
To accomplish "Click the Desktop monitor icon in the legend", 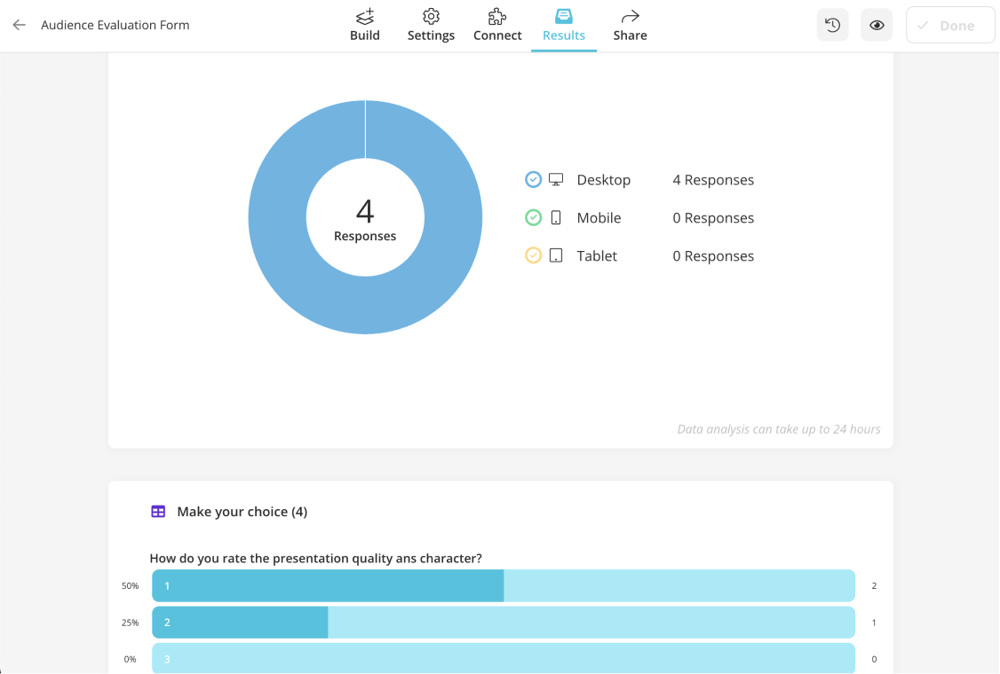I will (x=556, y=179).
